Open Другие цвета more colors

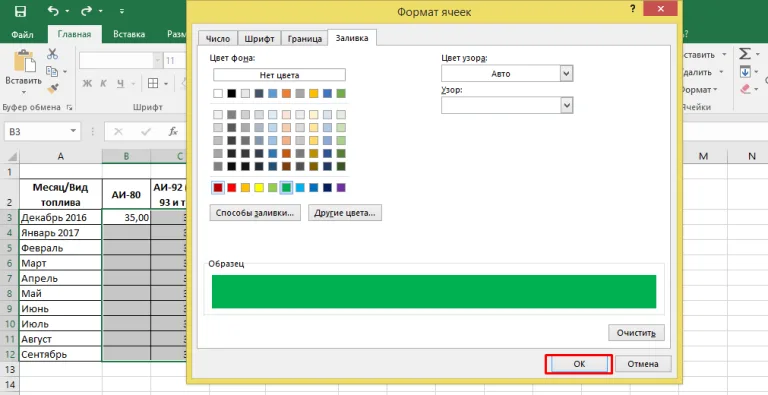point(345,213)
